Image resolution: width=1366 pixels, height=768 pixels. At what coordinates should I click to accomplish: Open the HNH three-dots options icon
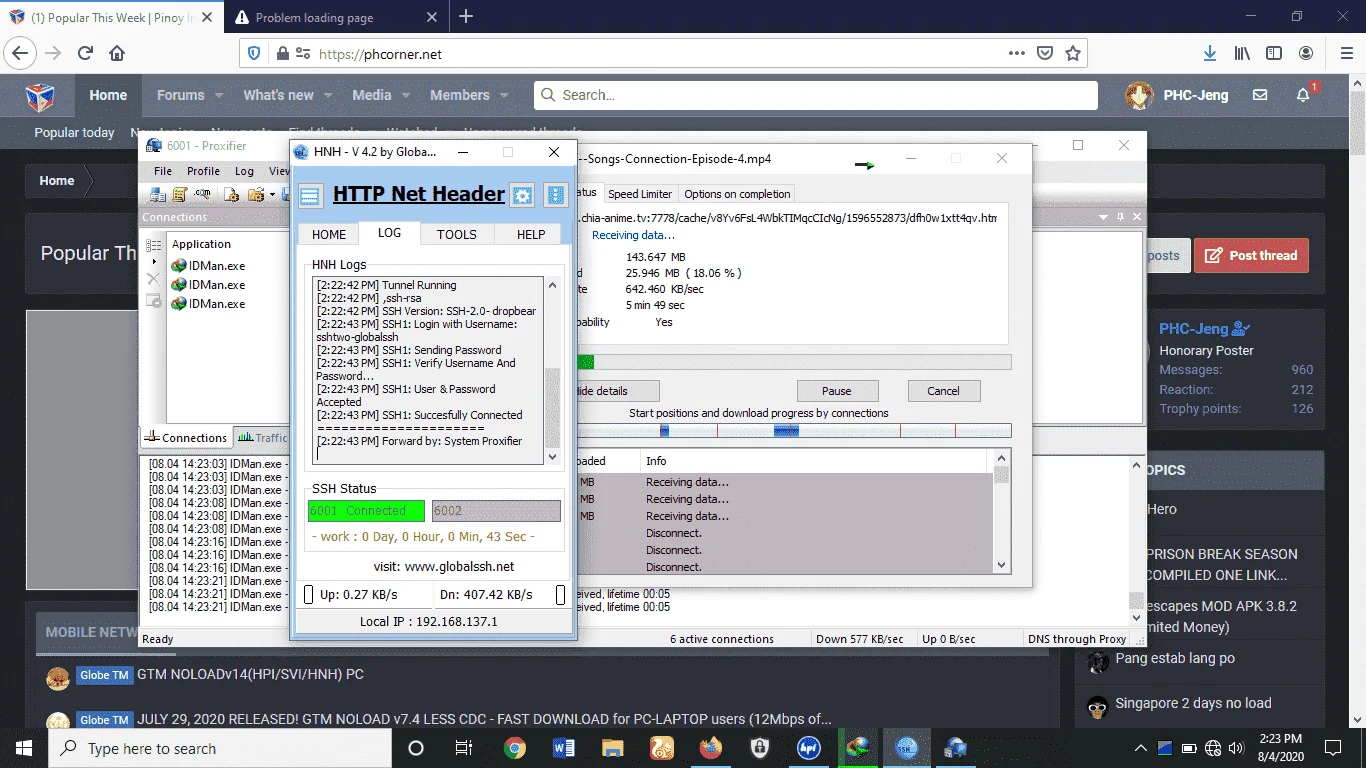click(556, 195)
